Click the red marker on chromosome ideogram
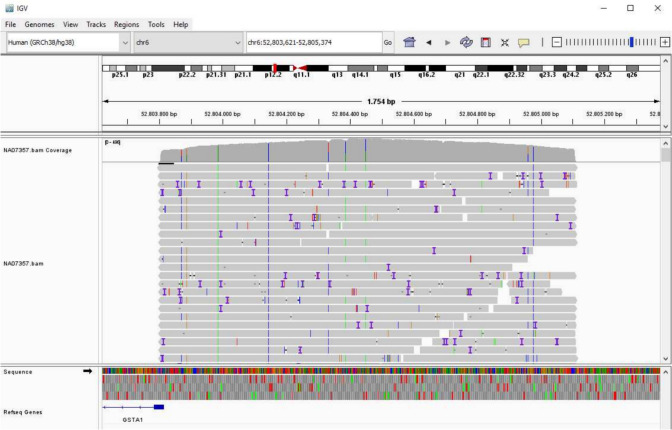The height and width of the screenshot is (430, 672). point(275,68)
